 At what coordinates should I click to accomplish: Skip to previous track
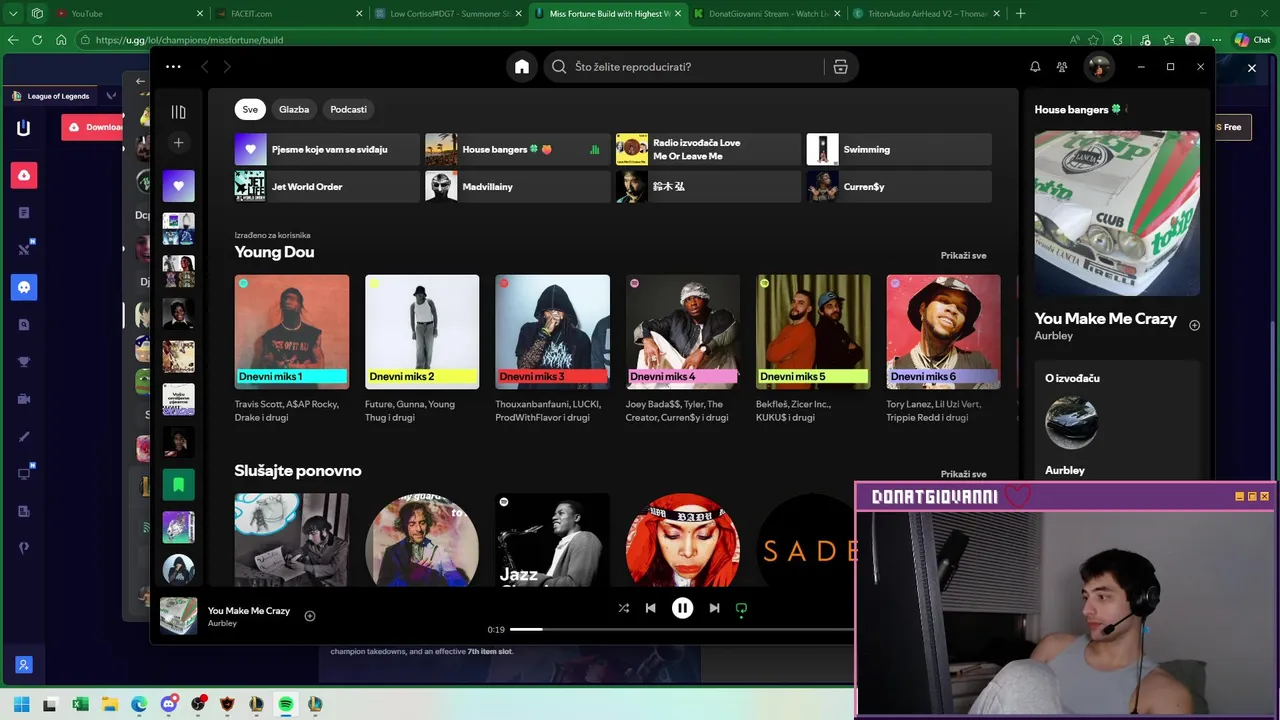[x=651, y=608]
